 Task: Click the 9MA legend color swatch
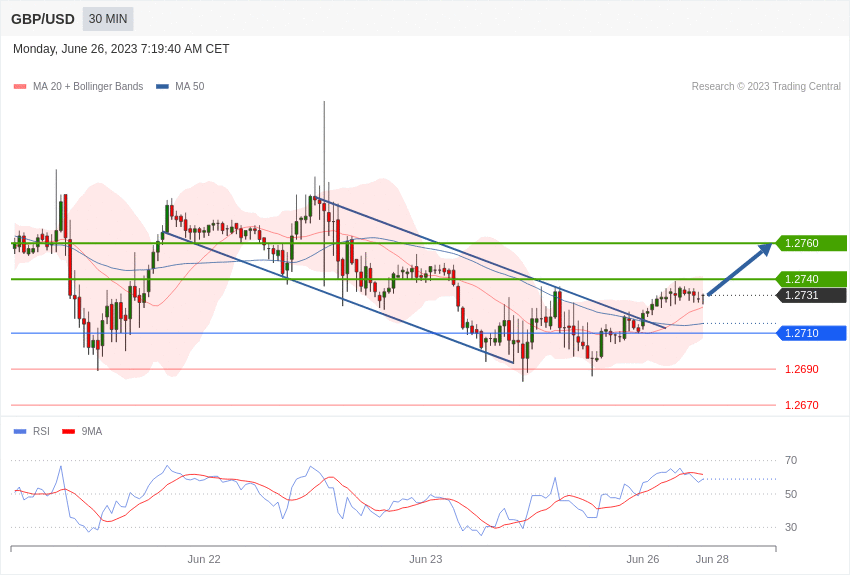(68, 432)
